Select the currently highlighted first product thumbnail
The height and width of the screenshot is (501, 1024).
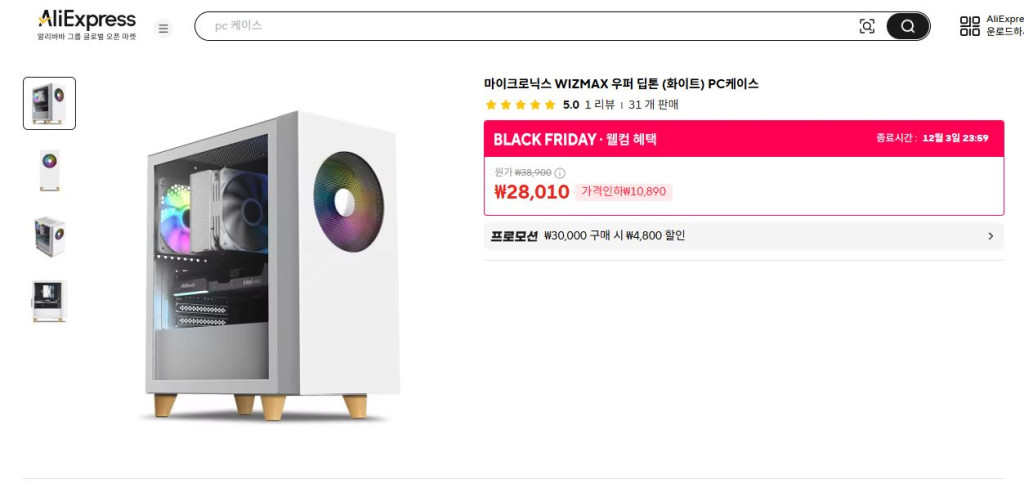click(49, 103)
